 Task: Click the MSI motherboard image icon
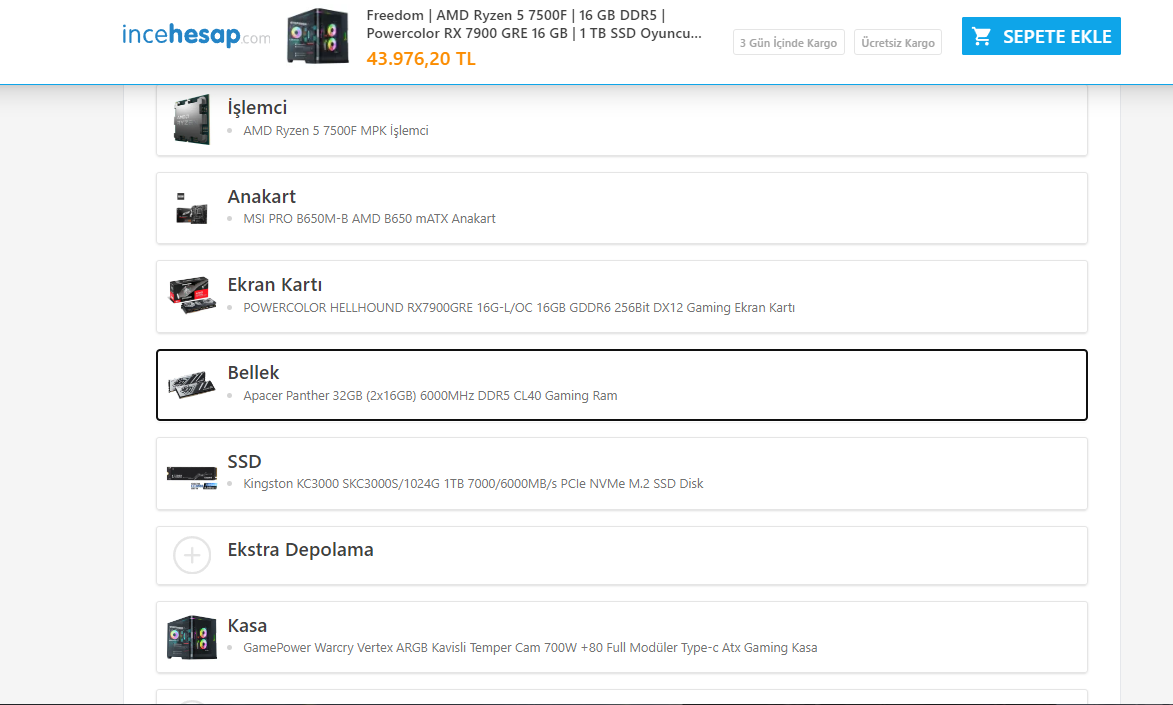tap(192, 209)
